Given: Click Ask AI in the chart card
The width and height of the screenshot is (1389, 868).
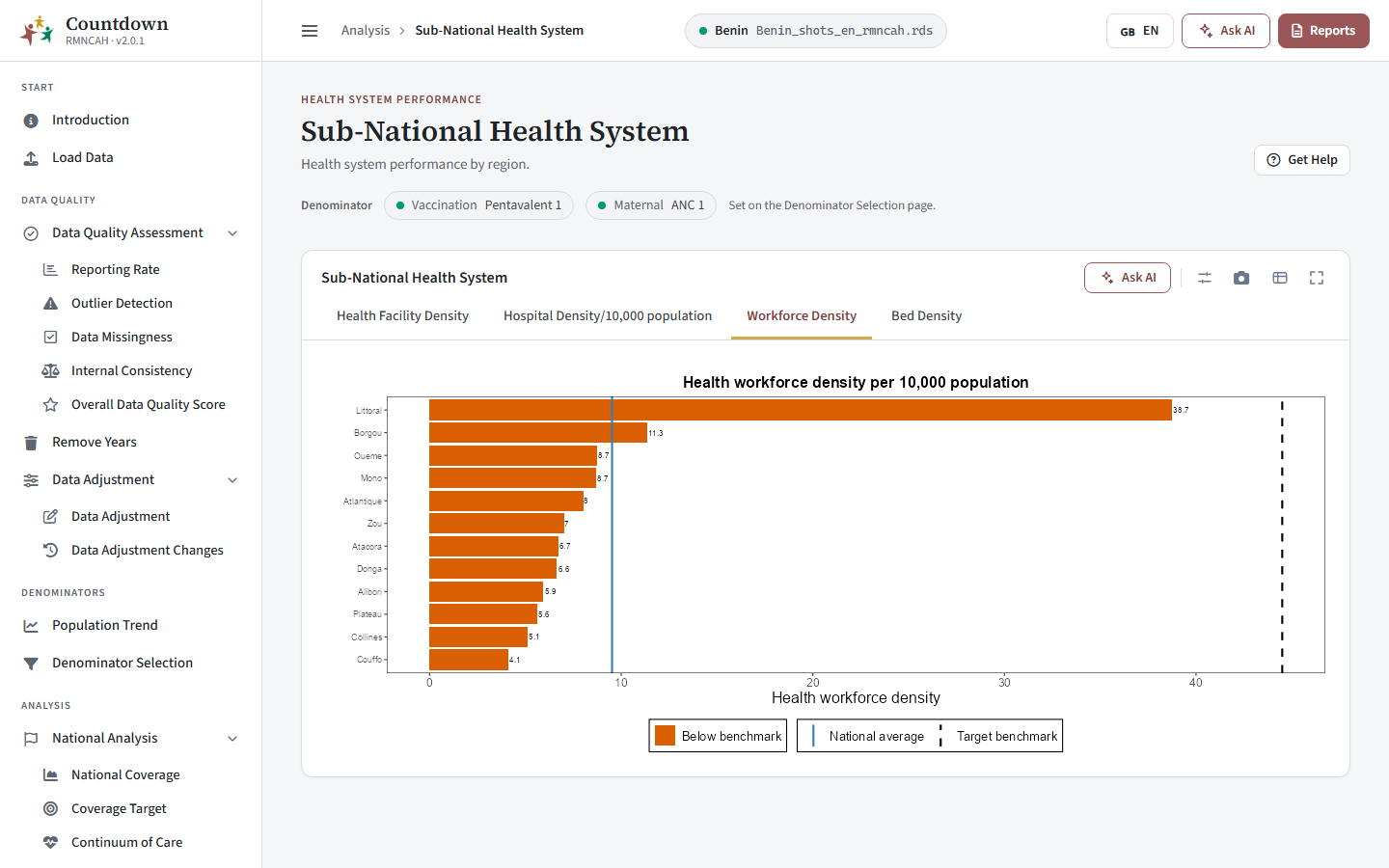Looking at the screenshot, I should pyautogui.click(x=1128, y=278).
